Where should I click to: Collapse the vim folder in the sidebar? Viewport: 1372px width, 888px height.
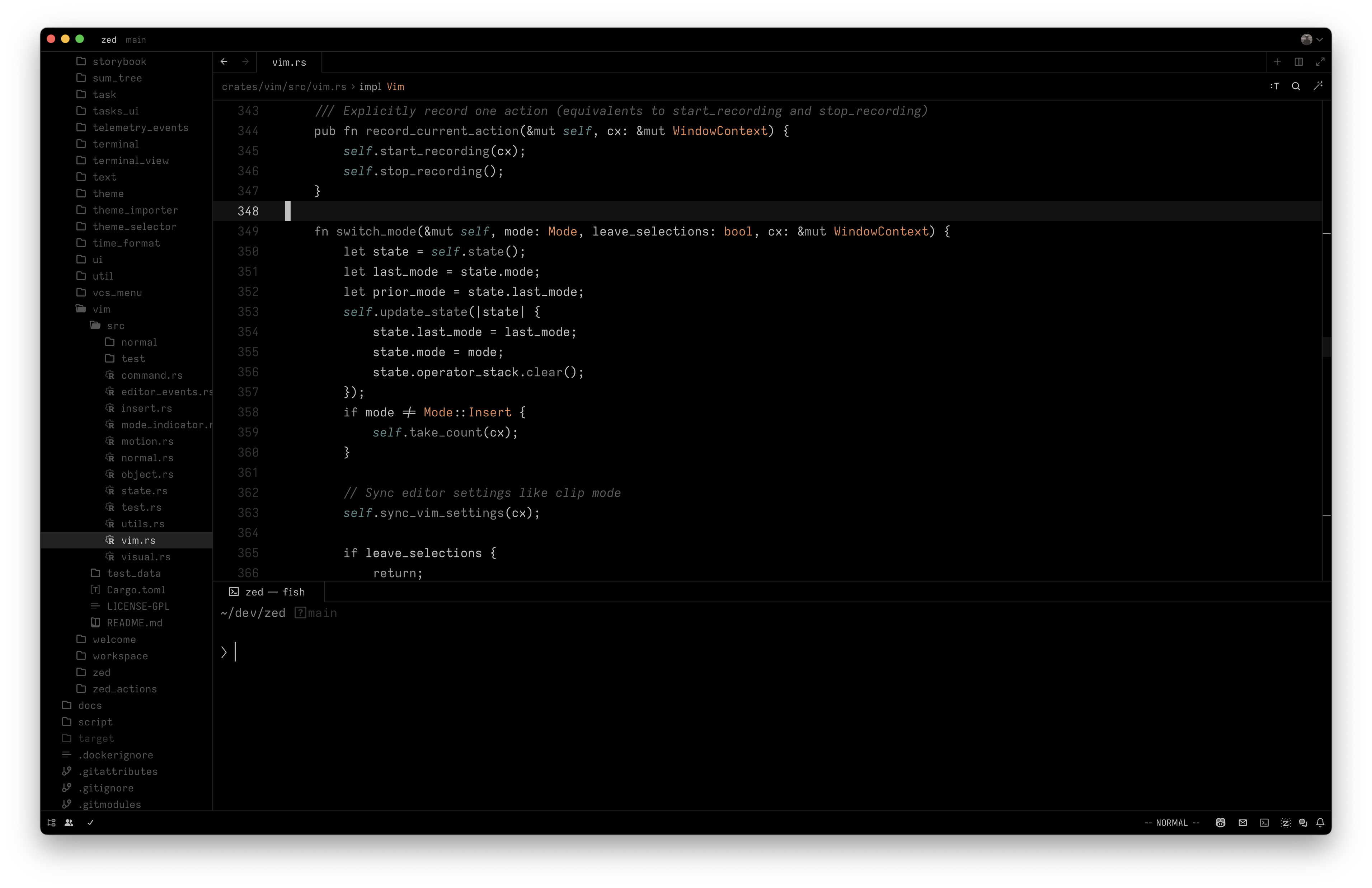pos(102,309)
